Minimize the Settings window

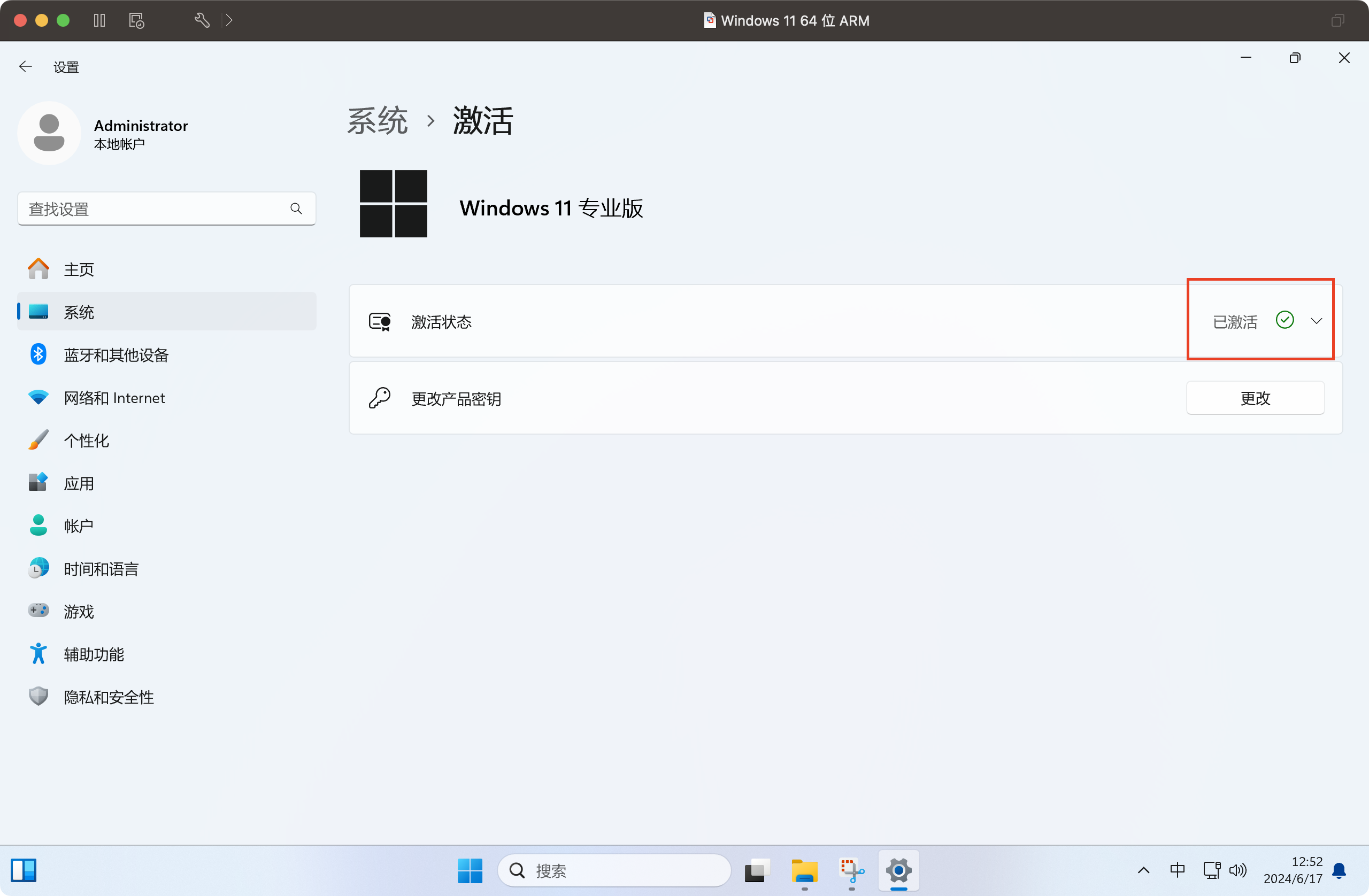click(x=1246, y=58)
